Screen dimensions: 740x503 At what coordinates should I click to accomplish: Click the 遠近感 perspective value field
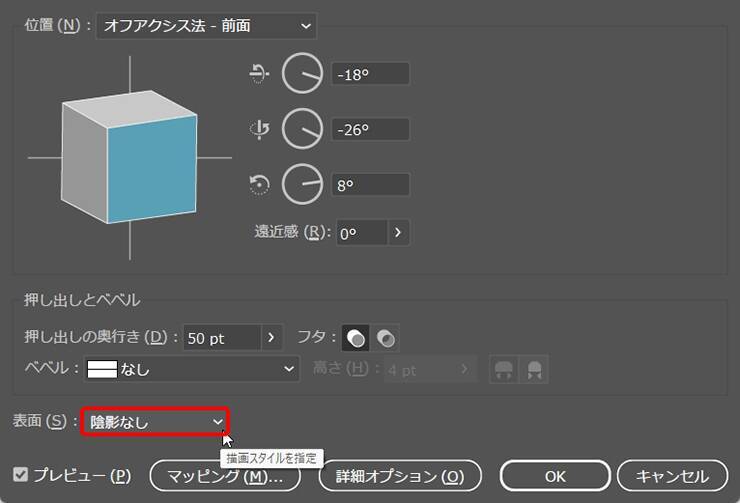(x=362, y=233)
